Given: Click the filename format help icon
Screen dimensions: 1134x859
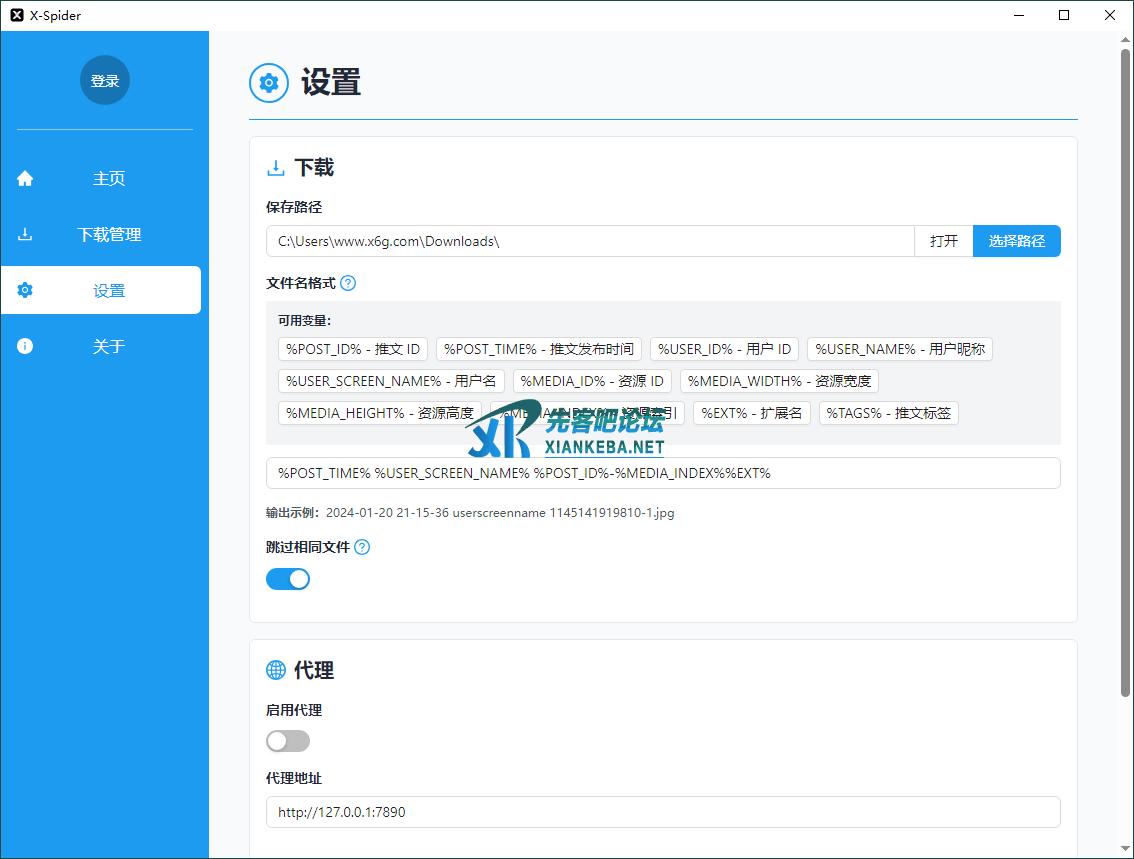Looking at the screenshot, I should point(348,283).
